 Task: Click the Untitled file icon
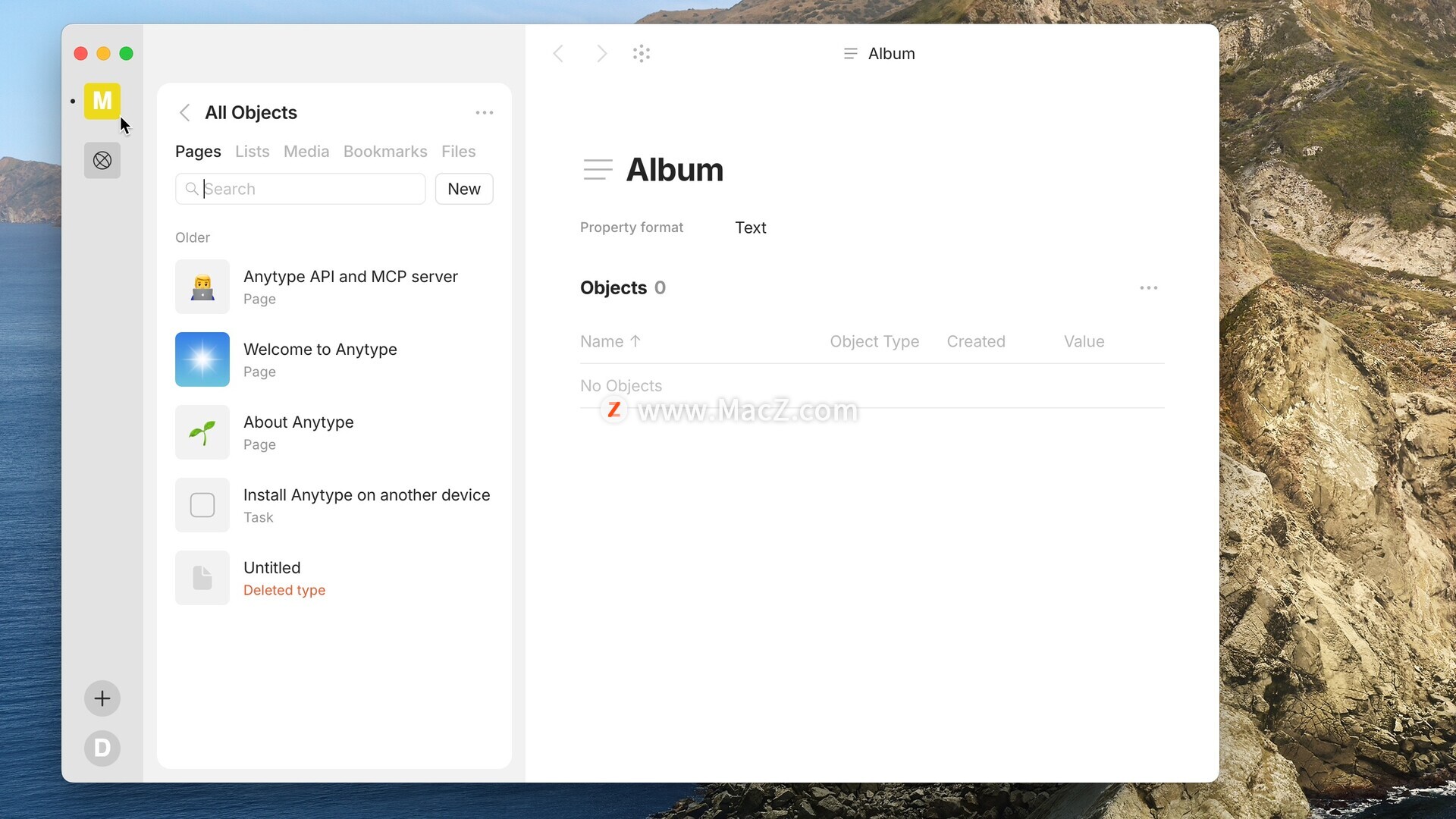pos(202,578)
